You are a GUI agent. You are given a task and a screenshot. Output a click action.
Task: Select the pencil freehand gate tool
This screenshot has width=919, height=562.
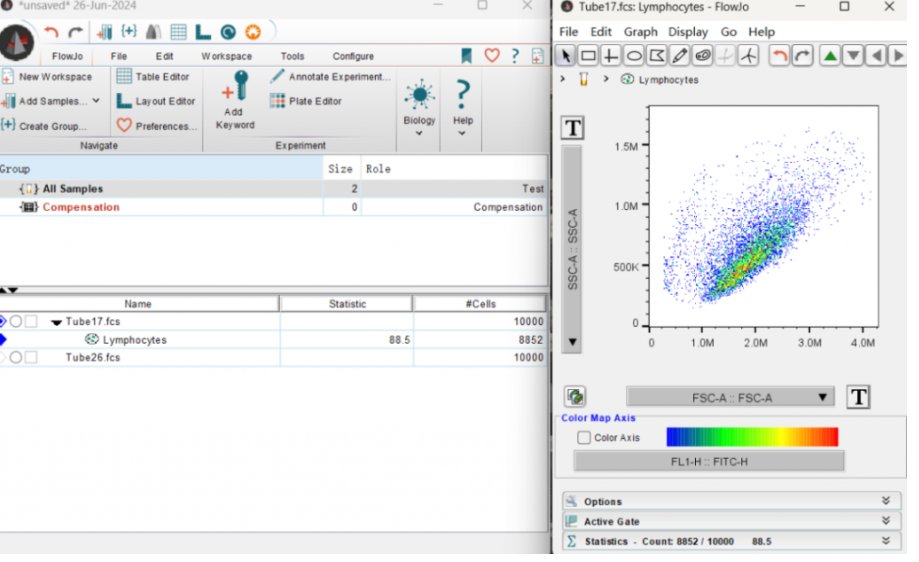point(679,56)
